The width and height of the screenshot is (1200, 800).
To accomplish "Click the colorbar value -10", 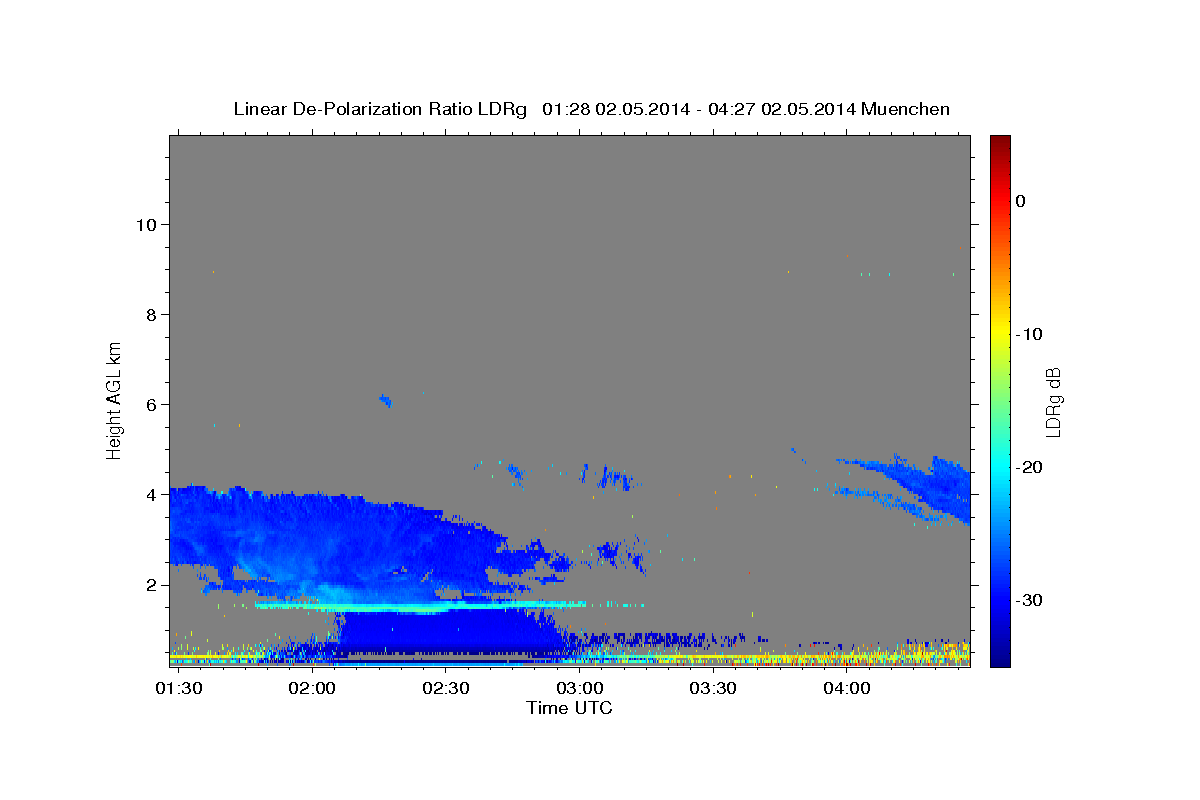I will coord(1029,334).
